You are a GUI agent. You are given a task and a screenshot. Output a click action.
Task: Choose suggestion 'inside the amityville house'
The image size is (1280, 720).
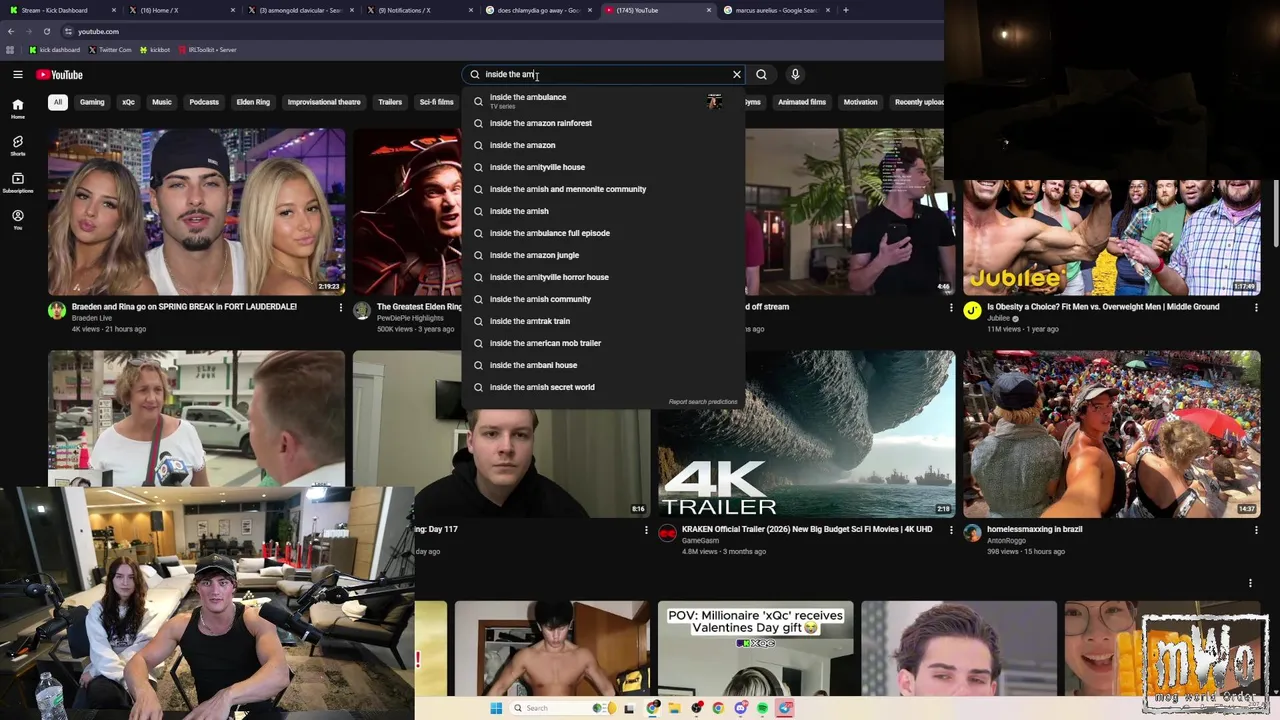(x=603, y=167)
